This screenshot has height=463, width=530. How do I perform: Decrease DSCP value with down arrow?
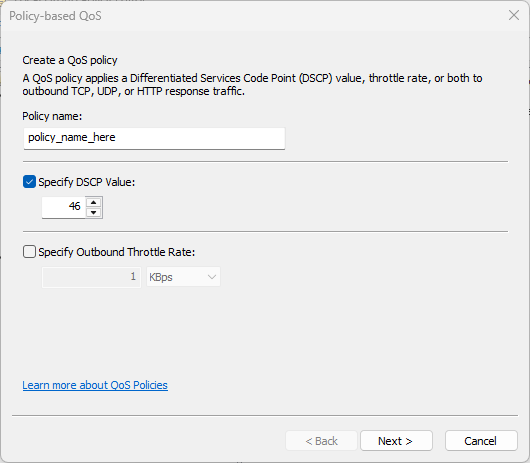click(94, 213)
